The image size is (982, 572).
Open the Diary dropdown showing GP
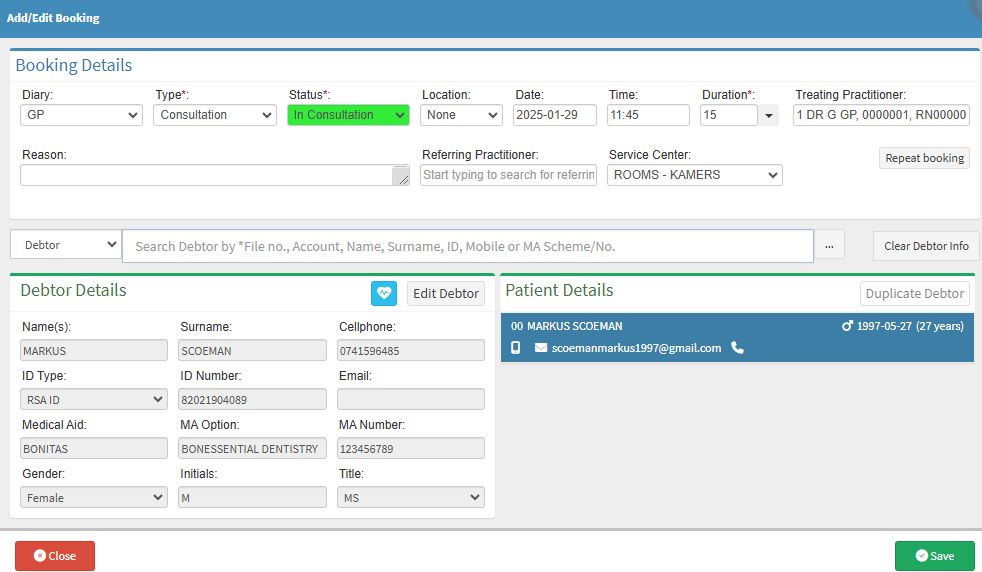coord(81,115)
